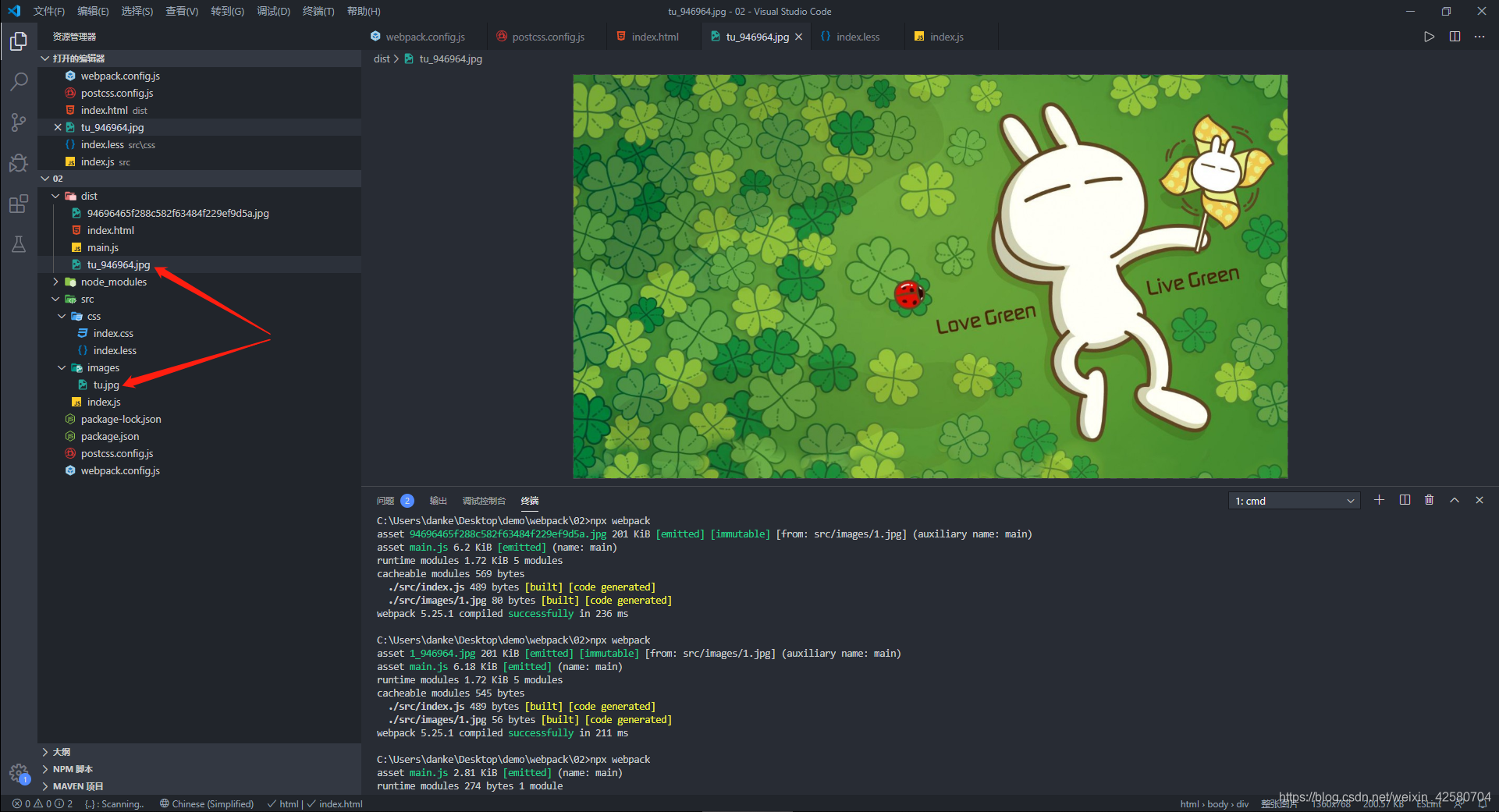Viewport: 1499px width, 812px height.
Task: Expand the MAVEN projects section
Action: 199,786
